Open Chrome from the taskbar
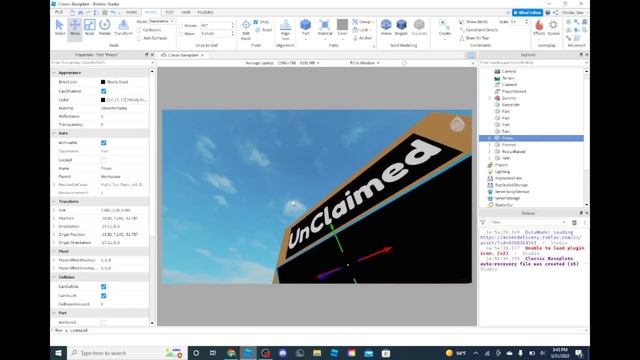The image size is (640, 360). 231,353
